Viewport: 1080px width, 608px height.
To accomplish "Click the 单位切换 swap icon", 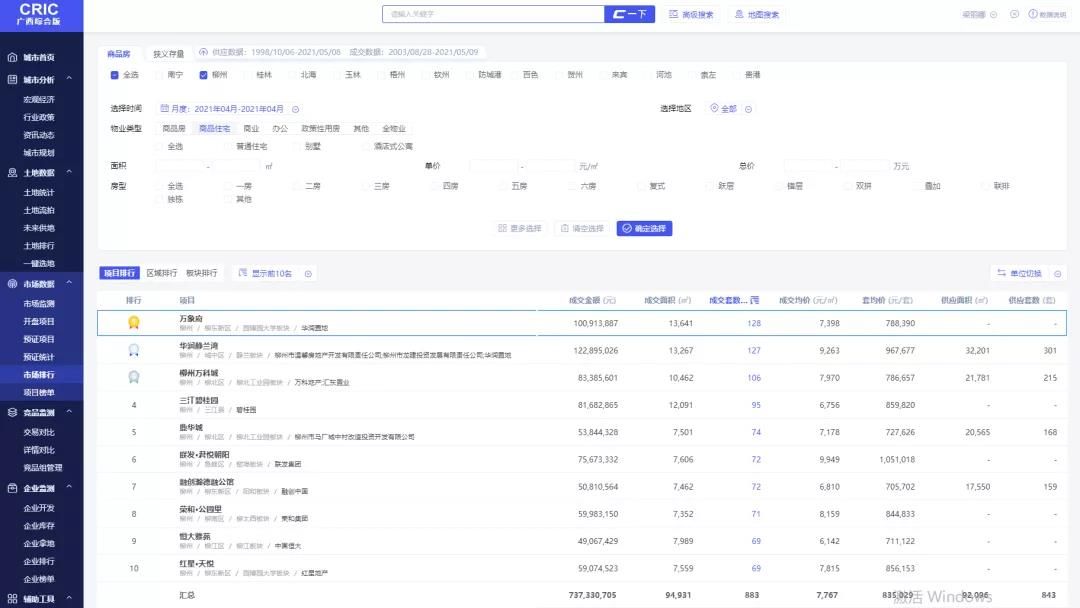I will click(x=1001, y=273).
